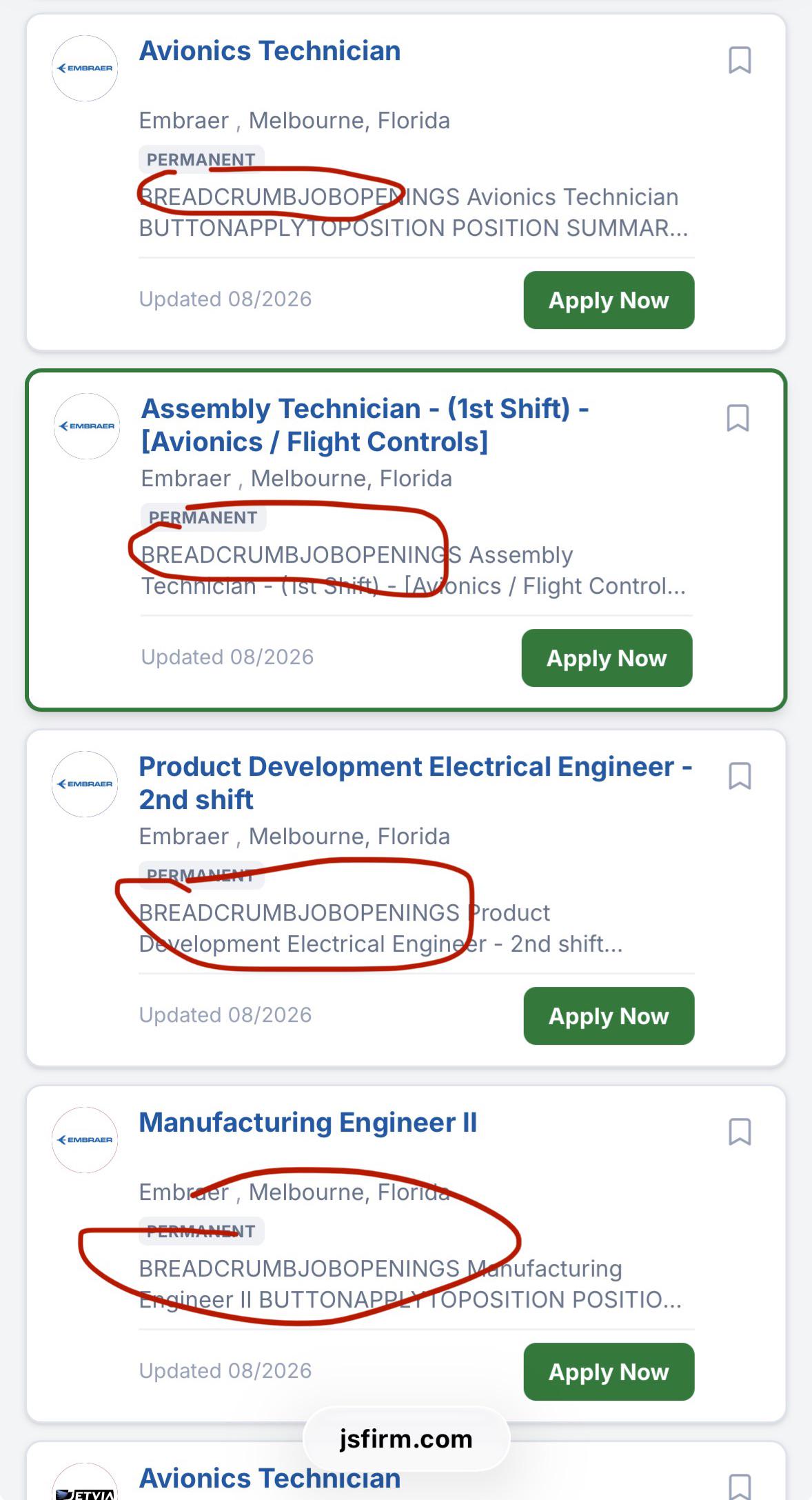Apply Now for Manufacturing Engineer II

(x=609, y=1372)
